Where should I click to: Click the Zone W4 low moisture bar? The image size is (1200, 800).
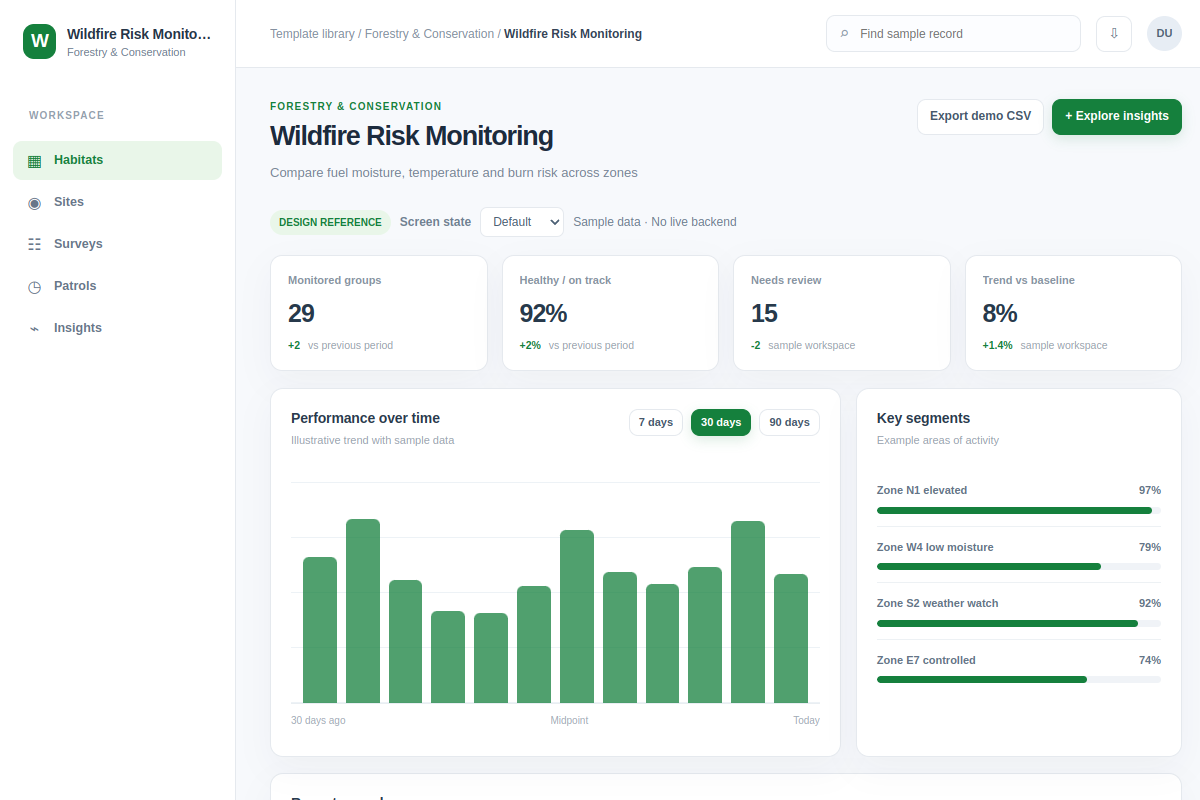point(1019,566)
